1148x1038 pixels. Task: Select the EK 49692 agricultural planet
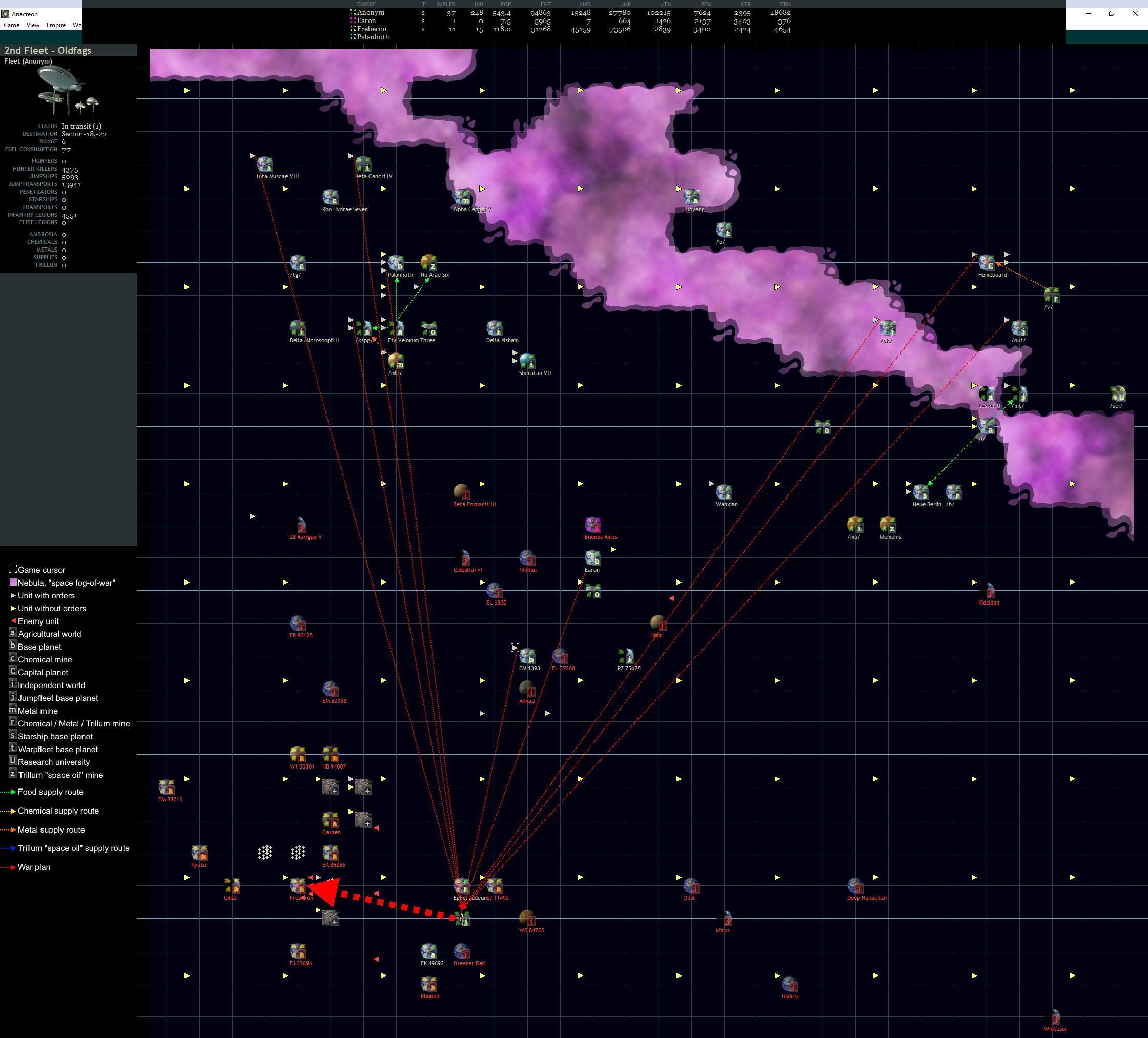[x=429, y=951]
